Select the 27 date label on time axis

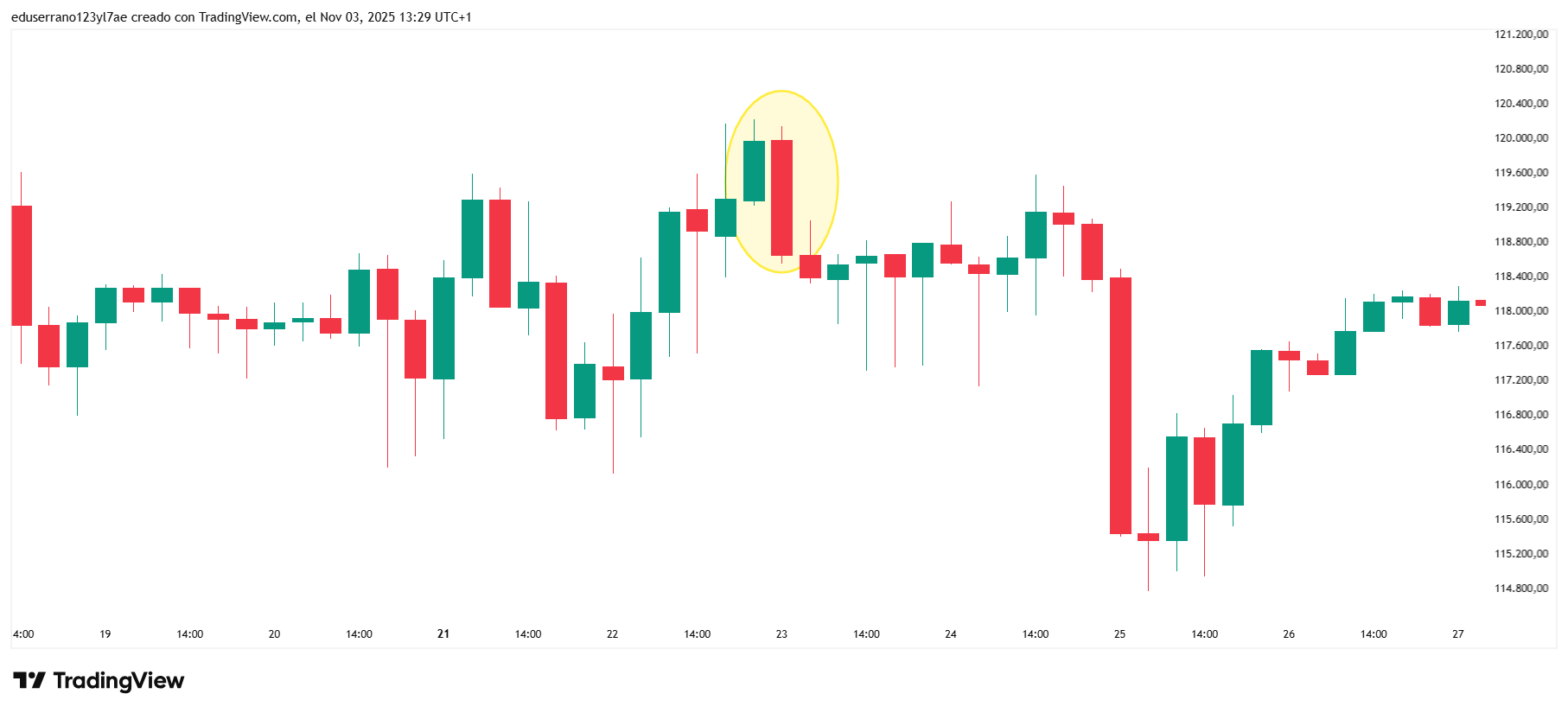1458,634
